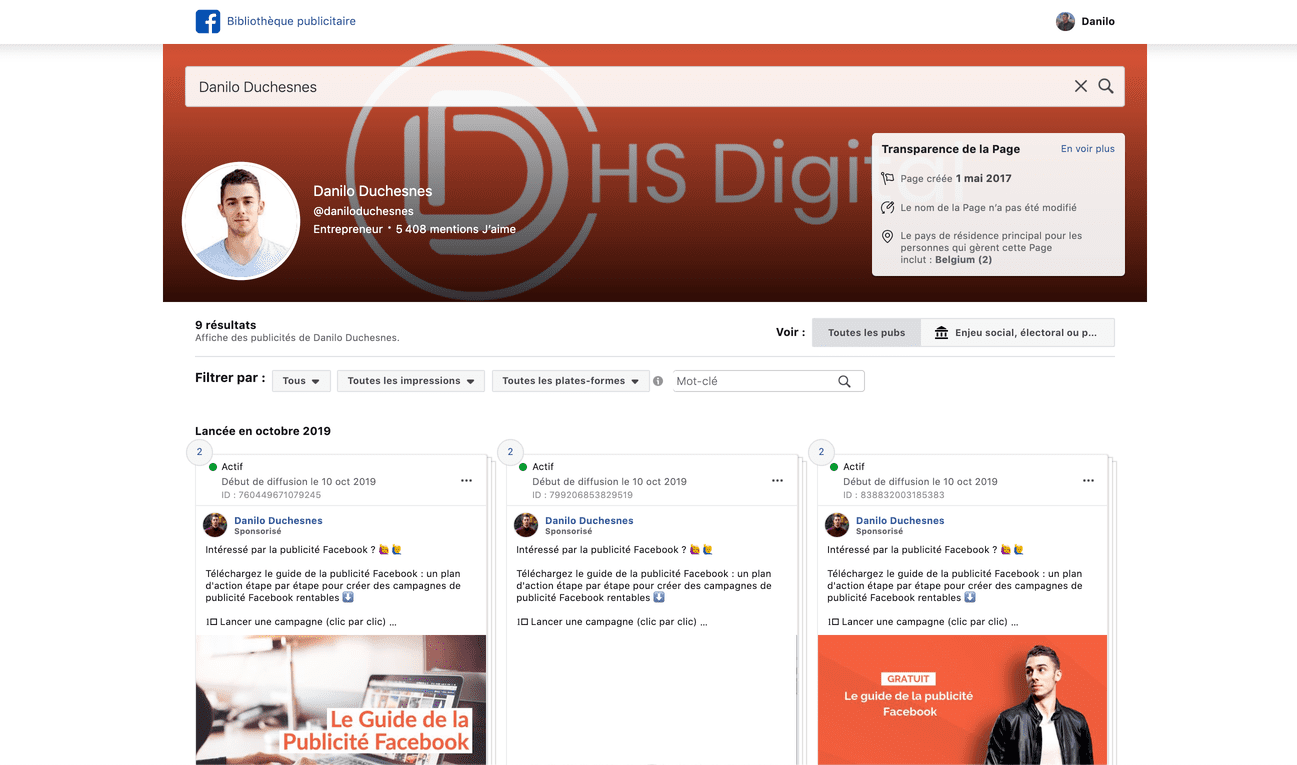Image resolution: width=1297 pixels, height=765 pixels.
Task: Click the version count badge on first ad
Action: click(199, 452)
